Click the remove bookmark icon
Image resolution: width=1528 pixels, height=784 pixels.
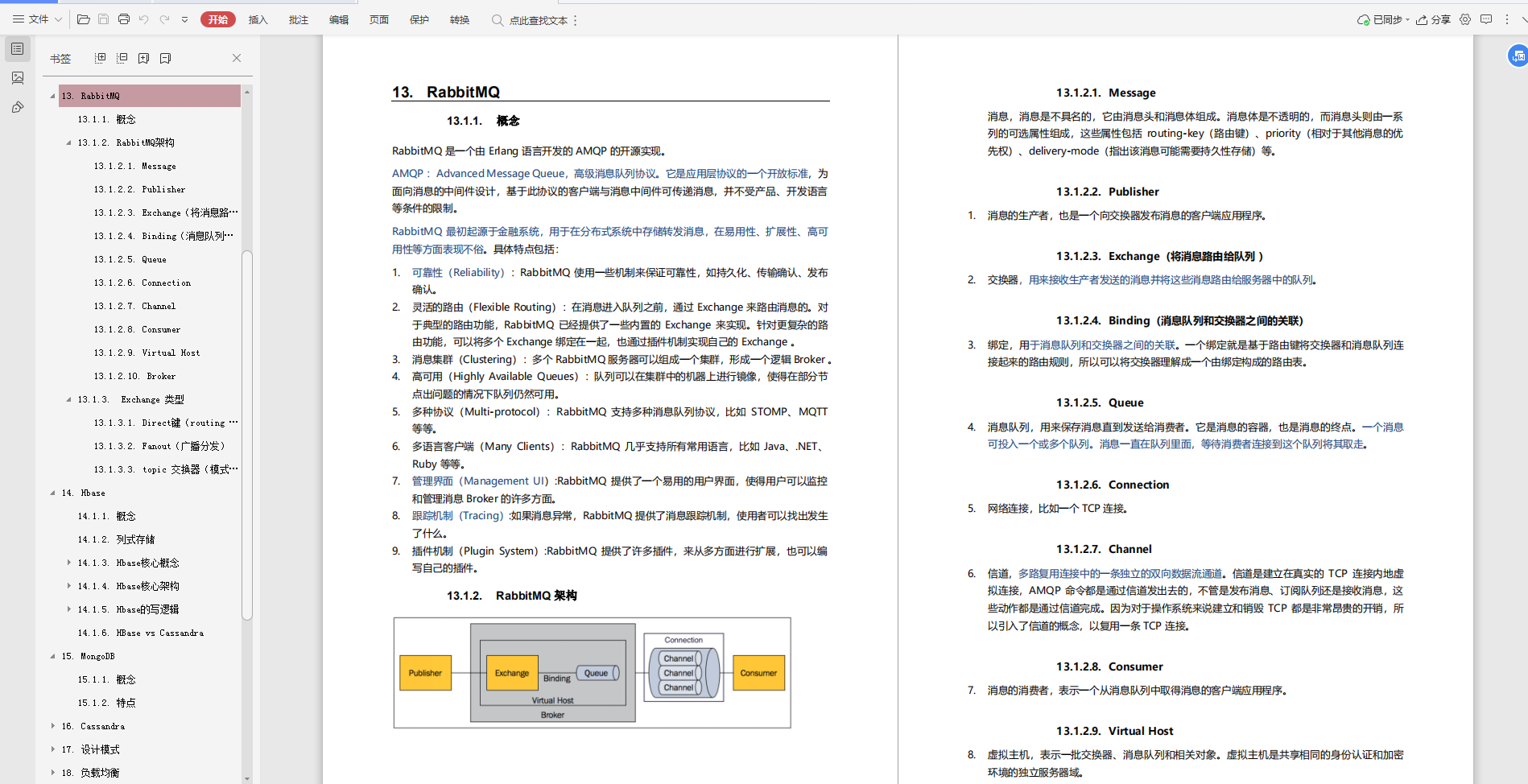point(166,57)
